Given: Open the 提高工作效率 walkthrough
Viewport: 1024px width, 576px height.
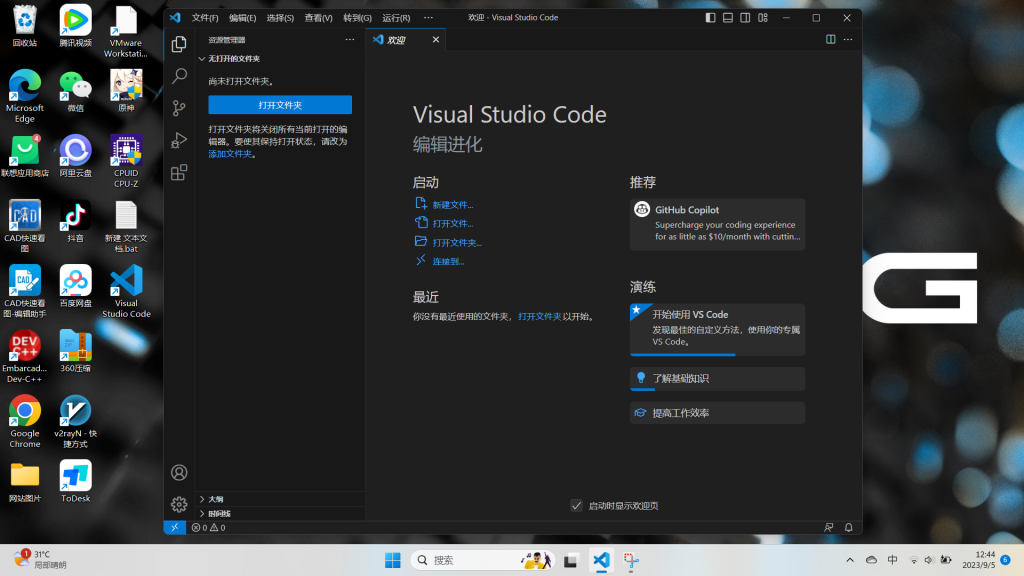Looking at the screenshot, I should pos(717,413).
